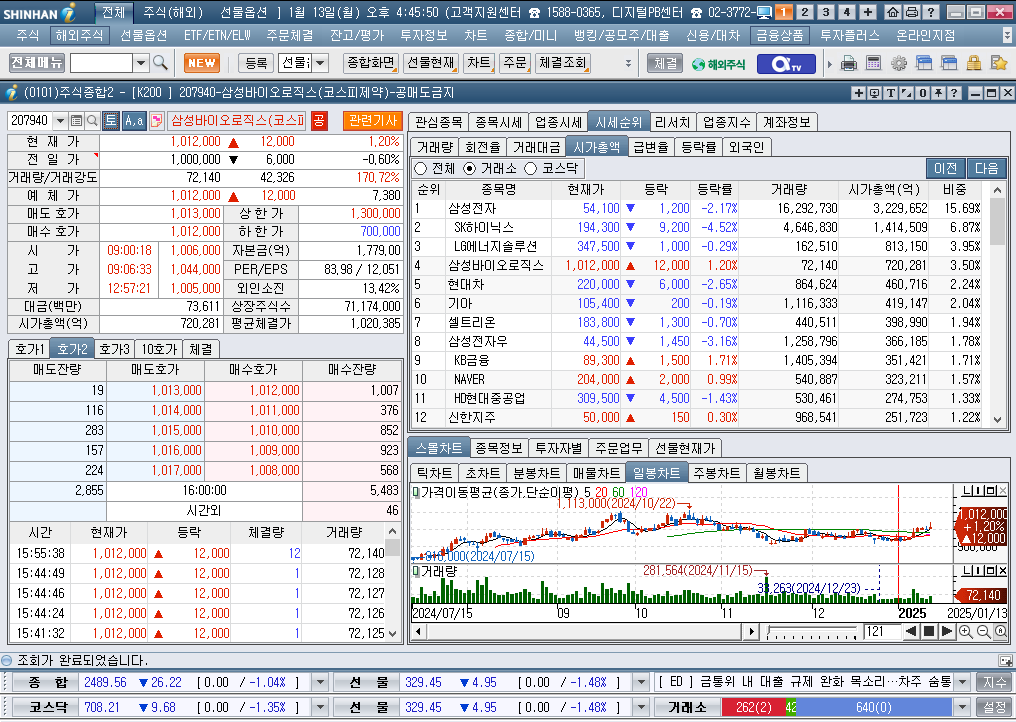Image resolution: width=1016 pixels, height=722 pixels.
Task: Open the 해외주식 menu
Action: (x=79, y=35)
